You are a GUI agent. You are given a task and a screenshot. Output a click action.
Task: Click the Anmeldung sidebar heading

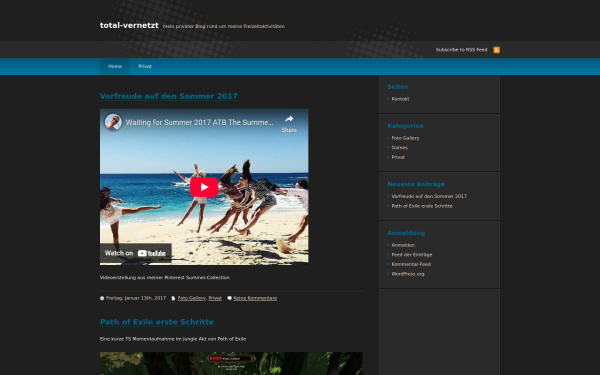(406, 233)
